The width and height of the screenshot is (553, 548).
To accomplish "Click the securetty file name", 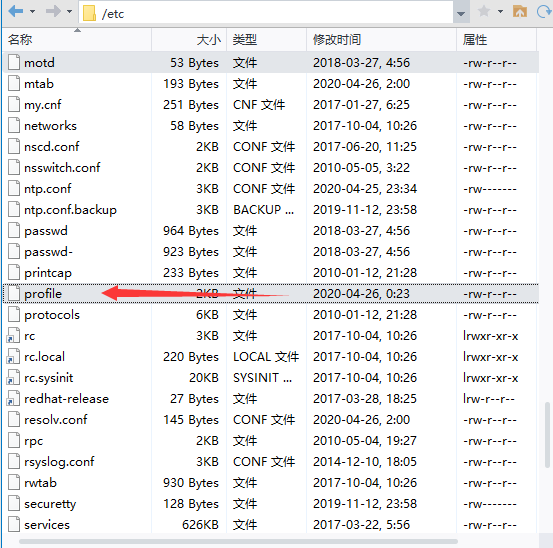I will [50, 504].
